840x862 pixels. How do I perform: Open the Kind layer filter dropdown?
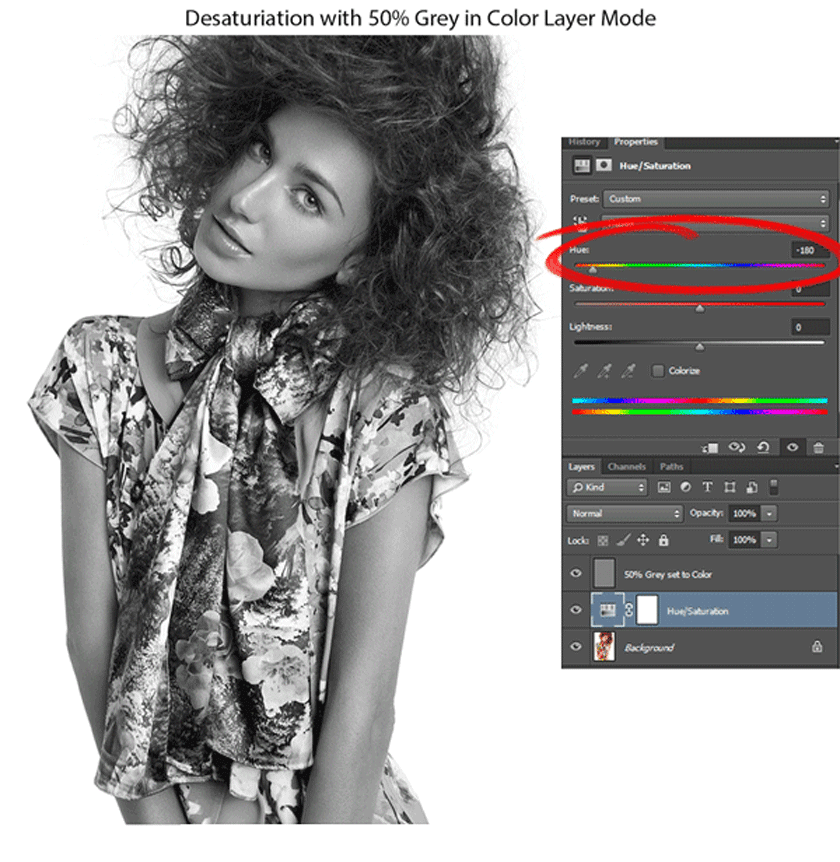pyautogui.click(x=607, y=487)
